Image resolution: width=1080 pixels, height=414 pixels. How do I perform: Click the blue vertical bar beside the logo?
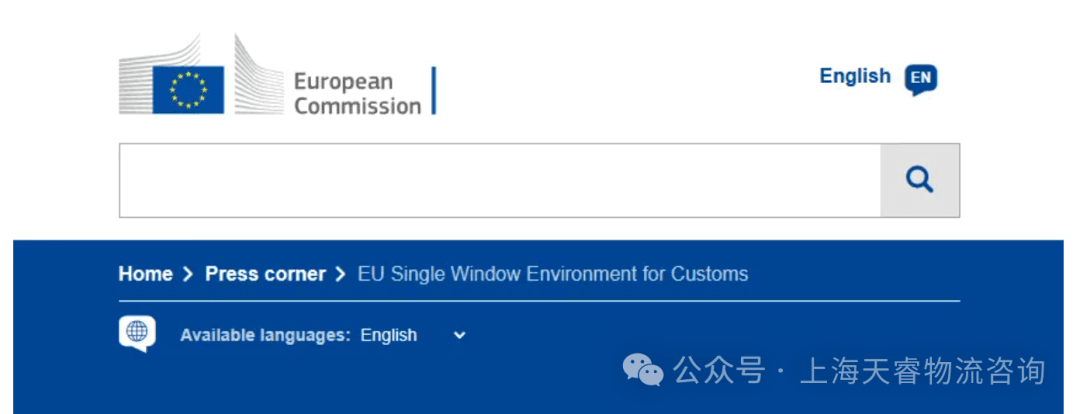pyautogui.click(x=434, y=91)
